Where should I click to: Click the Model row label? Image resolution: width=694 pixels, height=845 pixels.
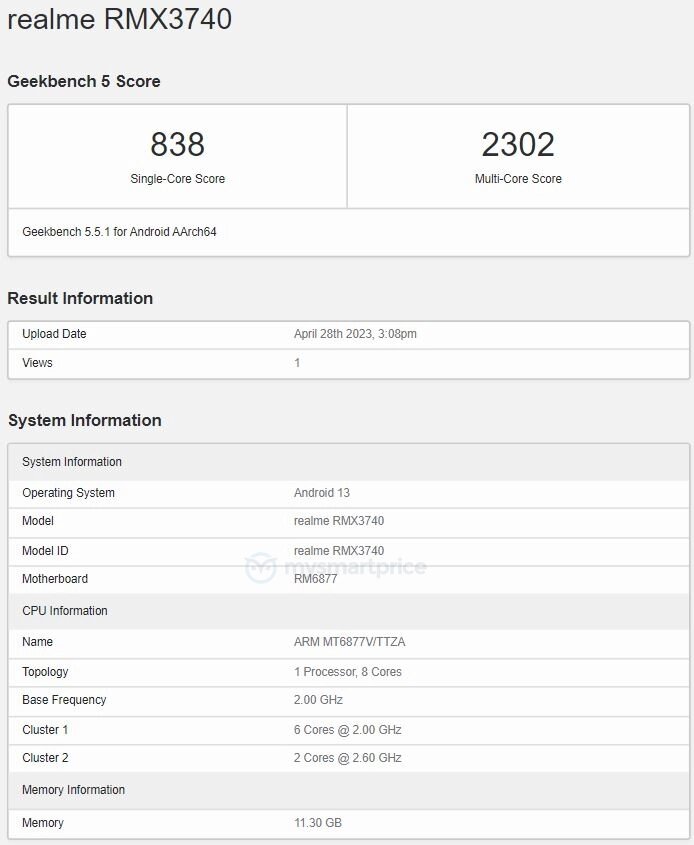click(x=38, y=521)
